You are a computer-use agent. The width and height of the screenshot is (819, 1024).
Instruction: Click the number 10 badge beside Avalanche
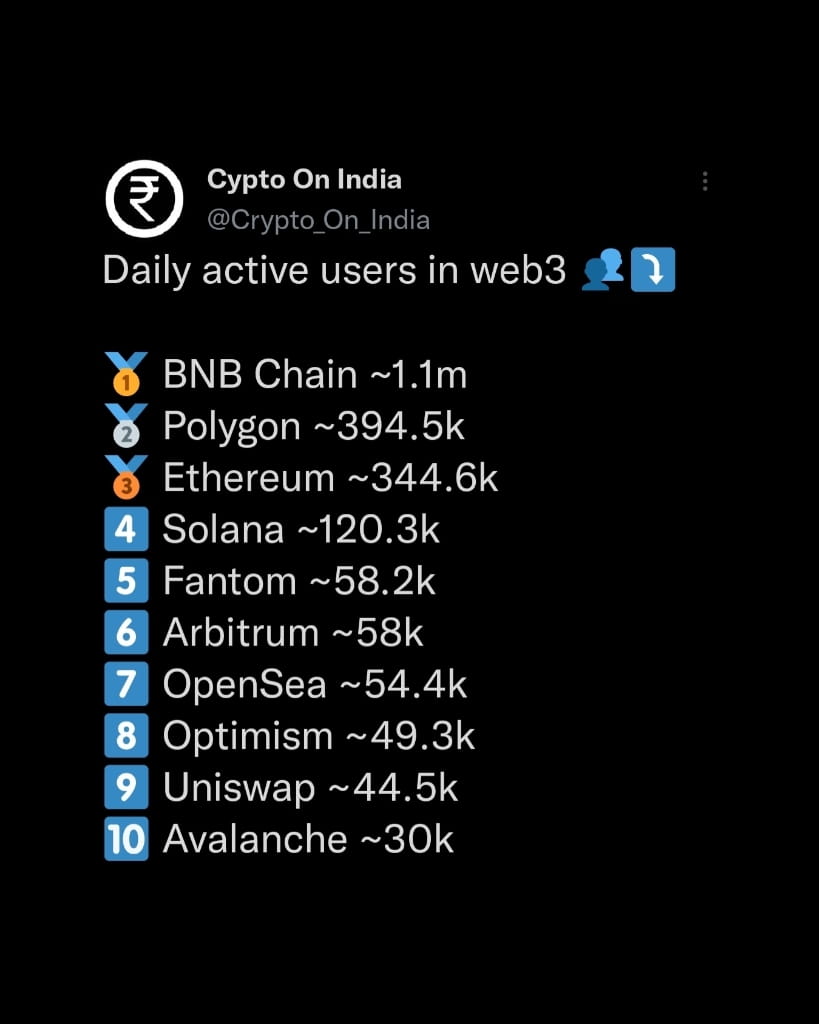pyautogui.click(x=125, y=839)
